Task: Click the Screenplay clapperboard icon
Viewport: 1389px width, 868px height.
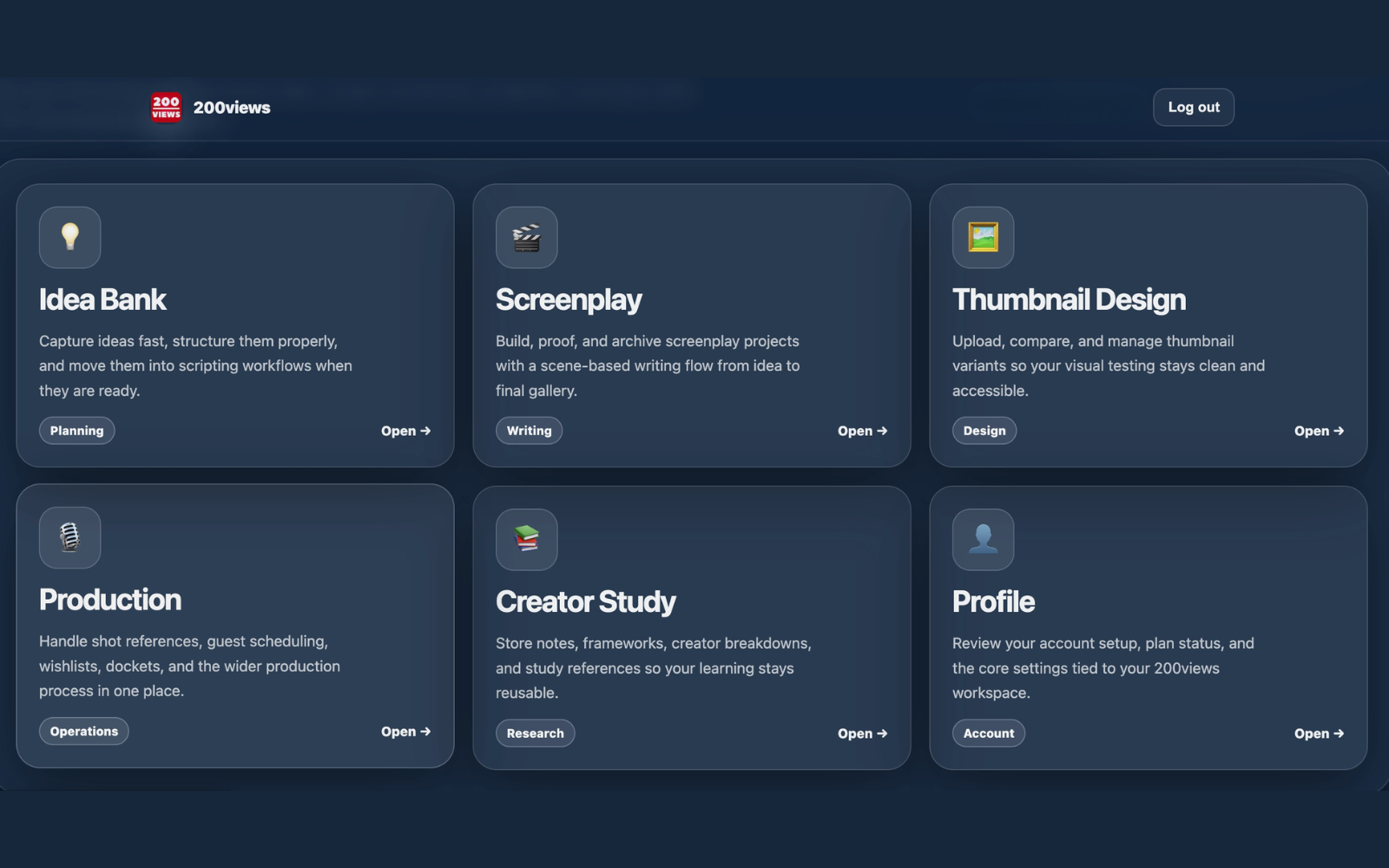Action: click(x=526, y=237)
